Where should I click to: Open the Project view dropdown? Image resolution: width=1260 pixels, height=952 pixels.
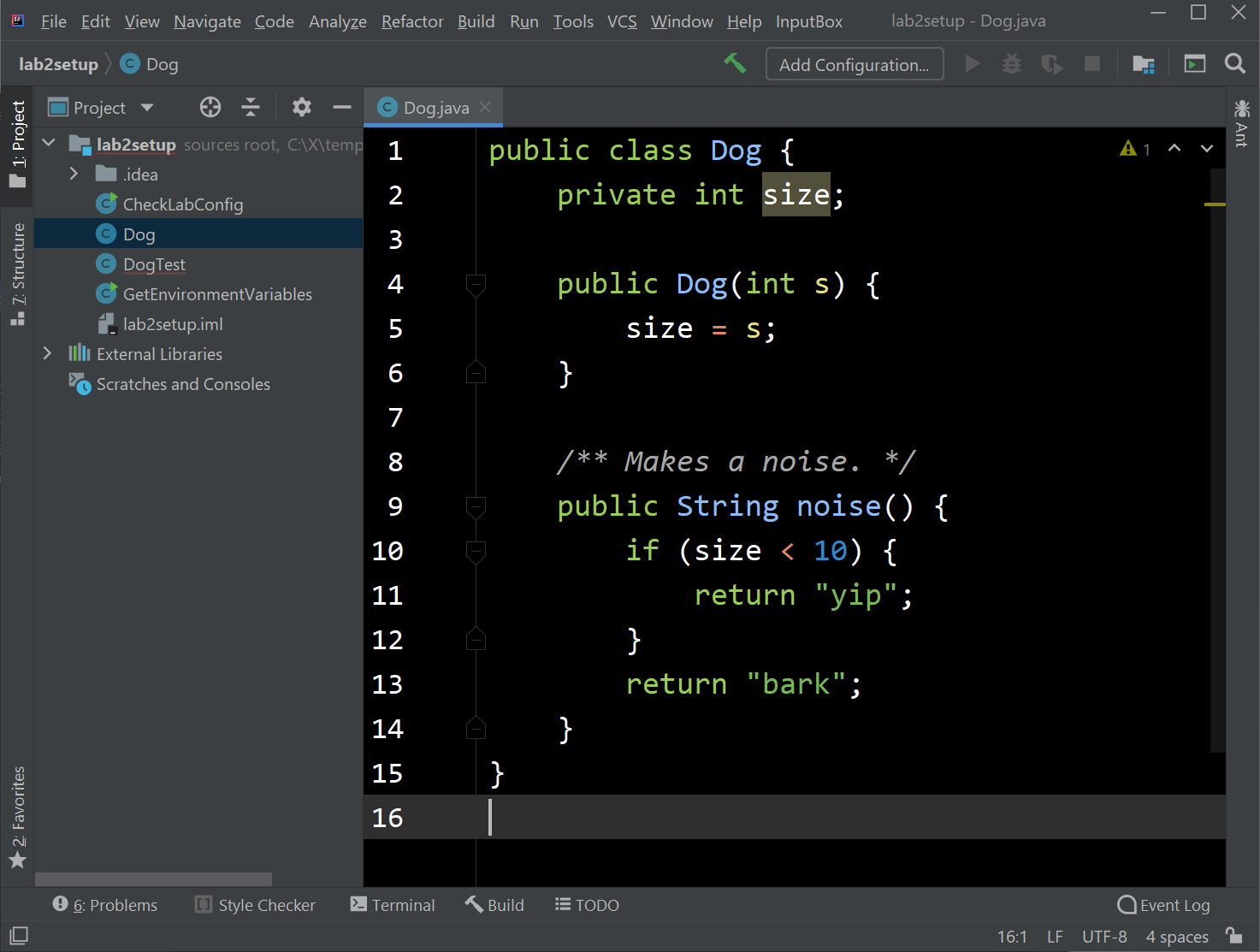pyautogui.click(x=147, y=108)
